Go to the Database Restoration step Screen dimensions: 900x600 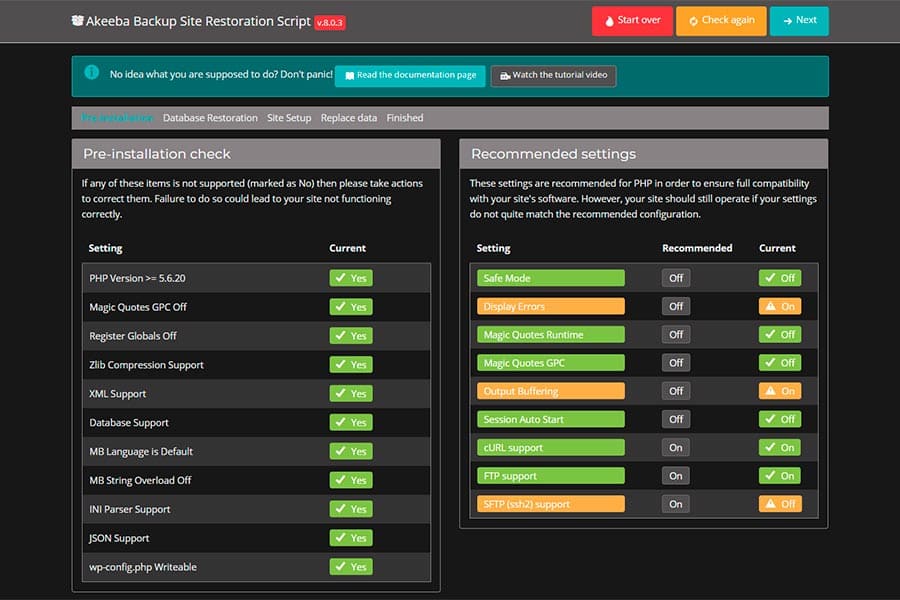coord(210,118)
